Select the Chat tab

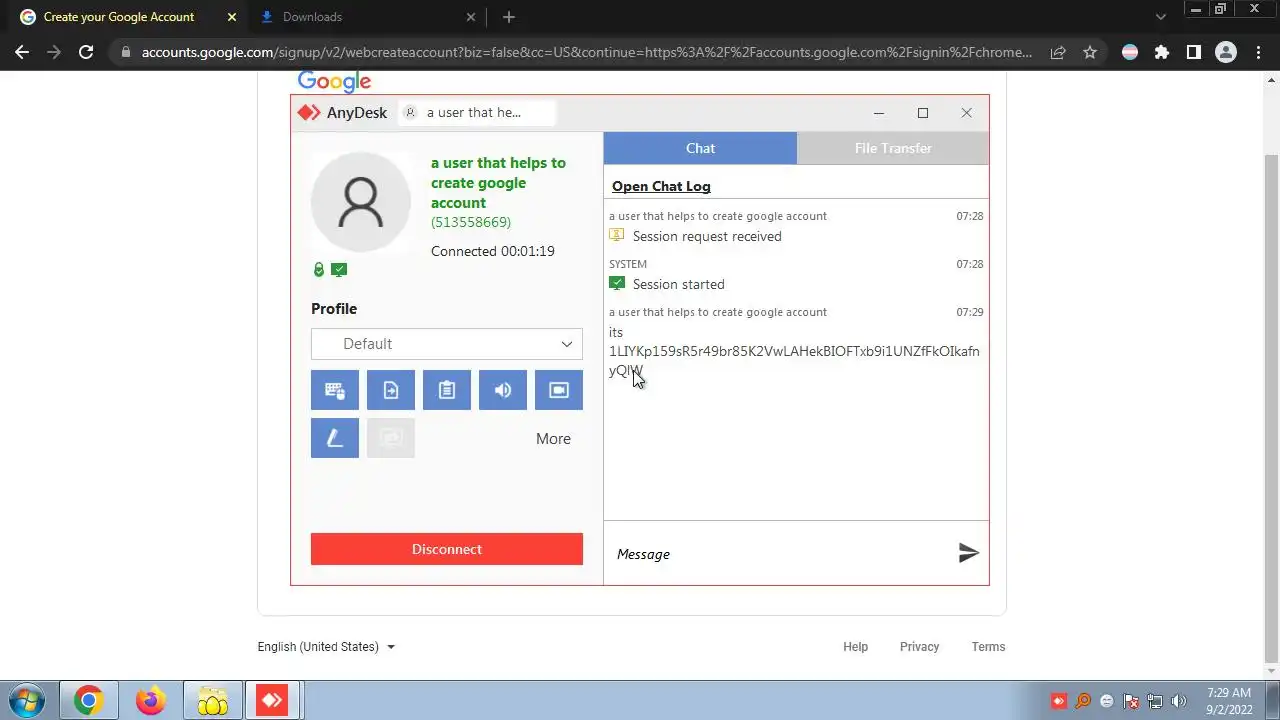(x=700, y=148)
